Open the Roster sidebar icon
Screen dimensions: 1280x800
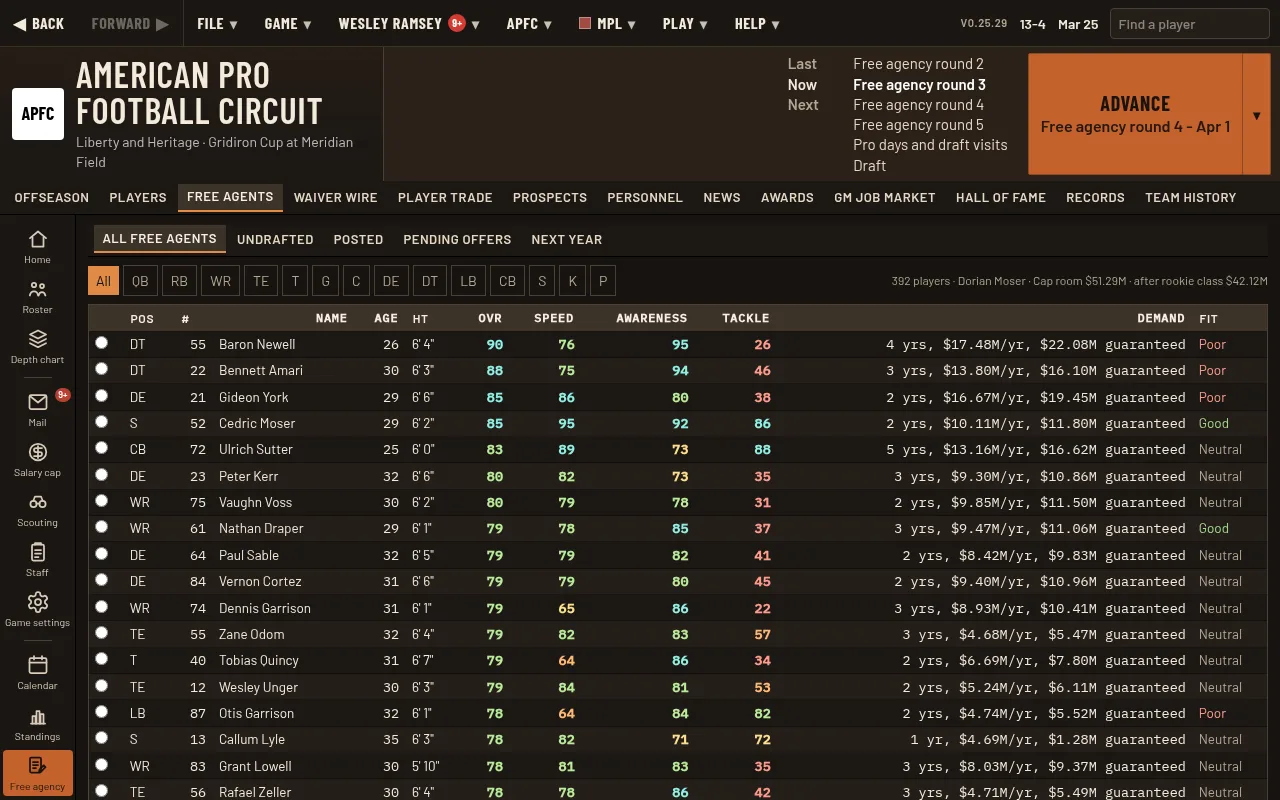pyautogui.click(x=37, y=297)
